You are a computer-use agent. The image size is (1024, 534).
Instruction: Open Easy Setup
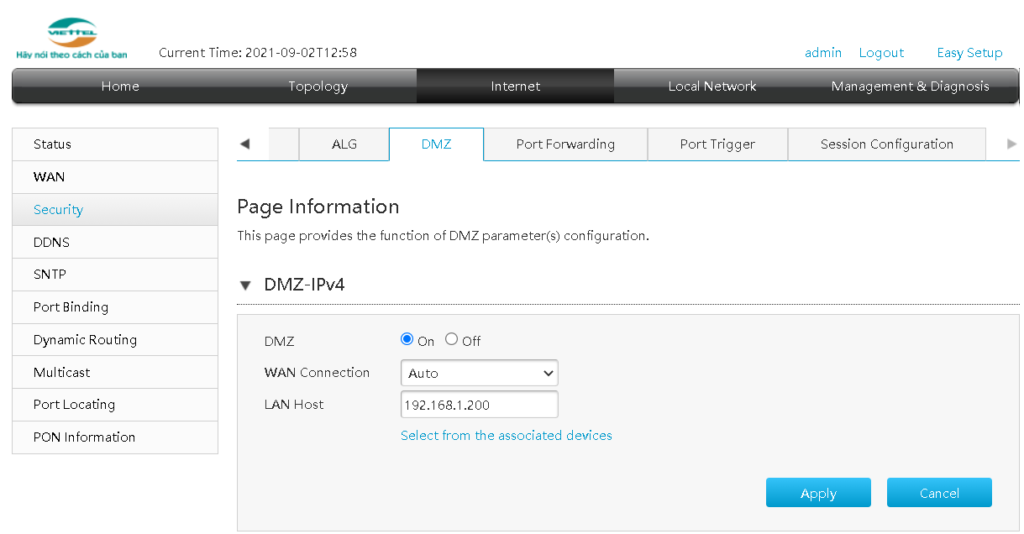click(x=969, y=53)
